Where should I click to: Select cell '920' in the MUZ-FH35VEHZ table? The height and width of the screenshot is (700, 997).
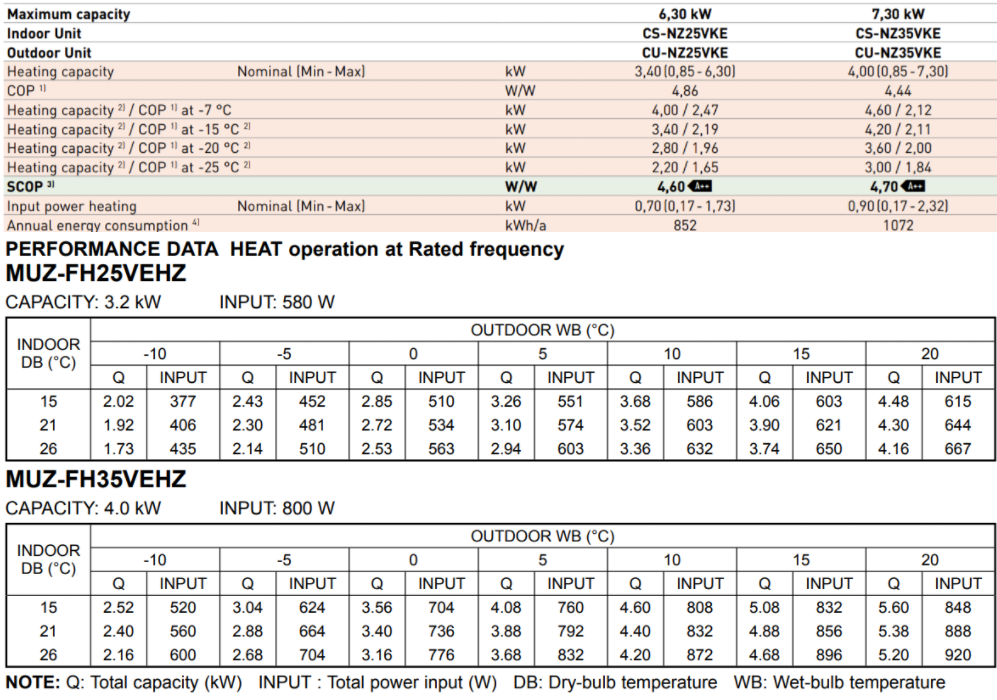pos(958,655)
